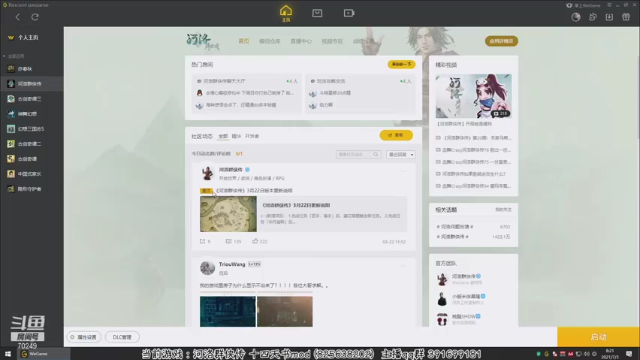Screen dimensions: 640x360
Task: Open the 第26期 video link
Action: 473,138
